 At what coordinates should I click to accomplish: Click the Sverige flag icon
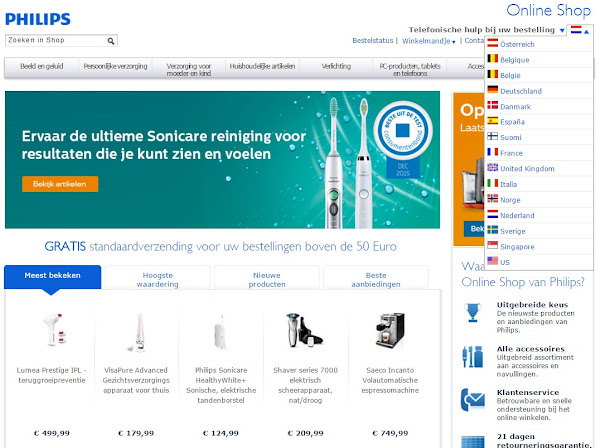[492, 231]
